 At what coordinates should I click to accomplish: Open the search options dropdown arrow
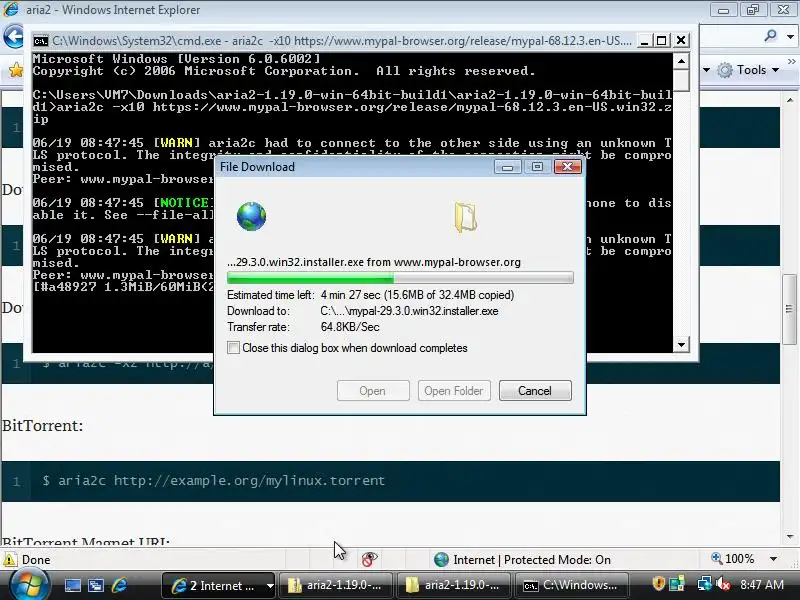tap(790, 36)
